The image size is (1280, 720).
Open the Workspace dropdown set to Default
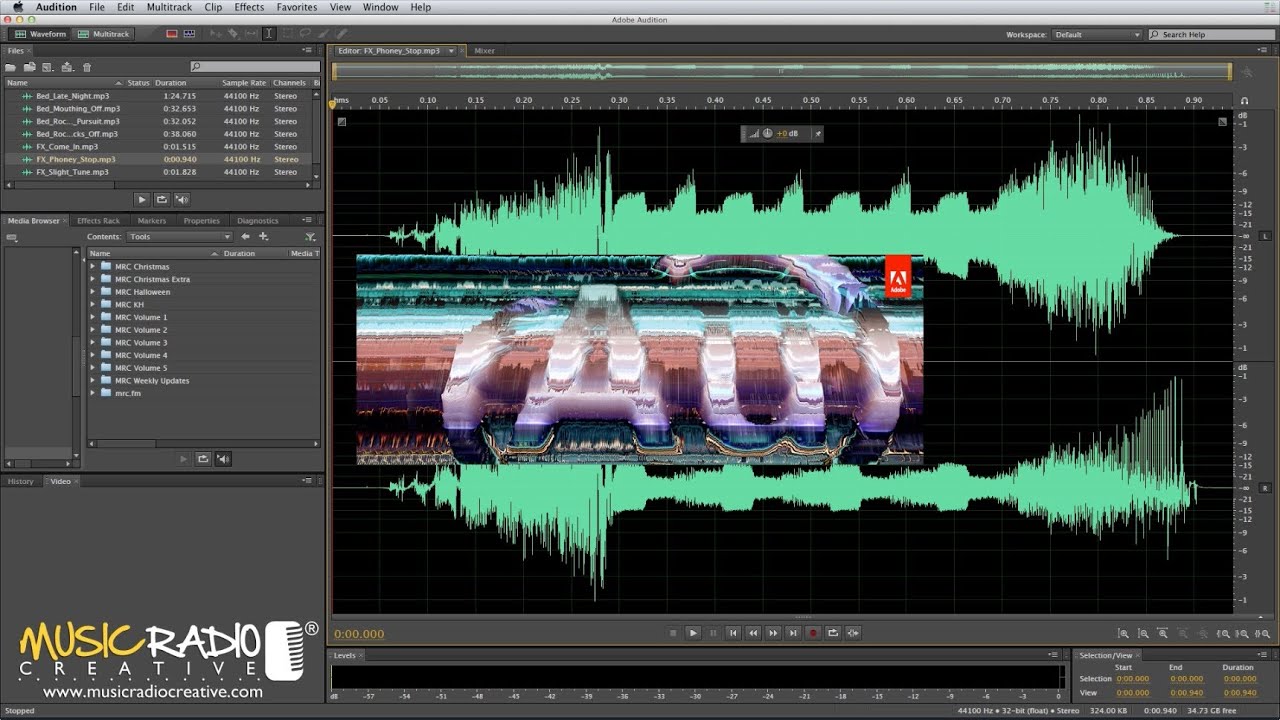pos(1096,34)
